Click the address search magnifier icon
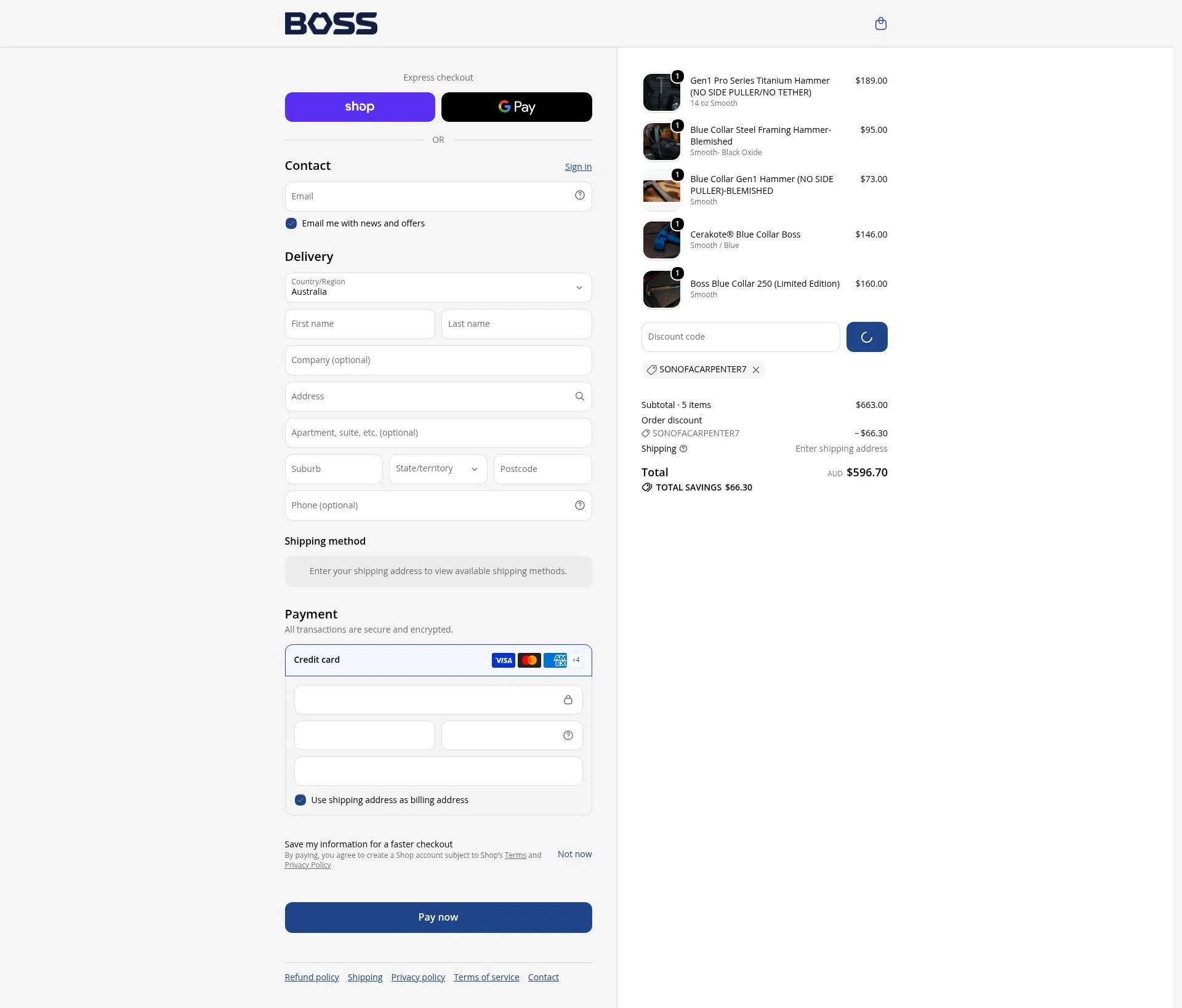 click(x=580, y=396)
